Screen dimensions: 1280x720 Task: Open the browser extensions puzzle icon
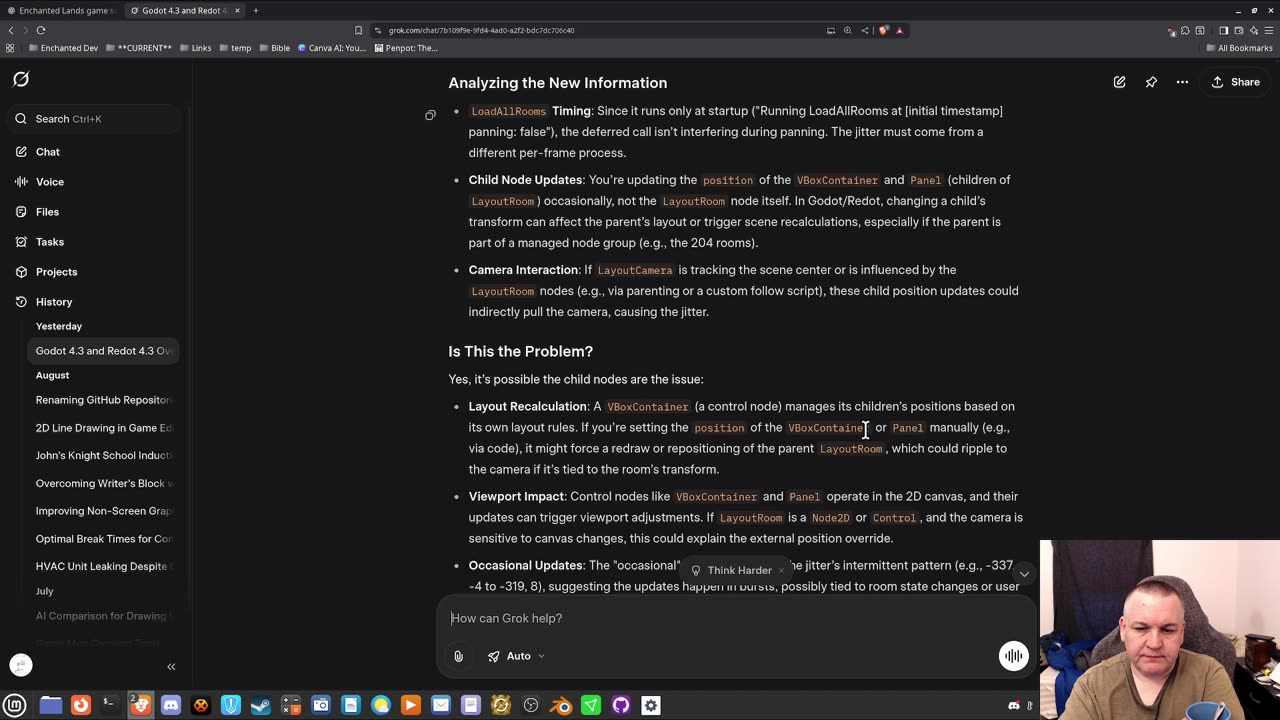pos(1185,30)
